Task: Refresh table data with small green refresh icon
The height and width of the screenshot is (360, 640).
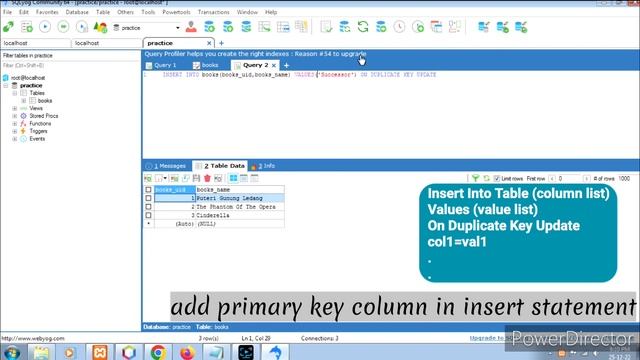Action: tap(486, 178)
